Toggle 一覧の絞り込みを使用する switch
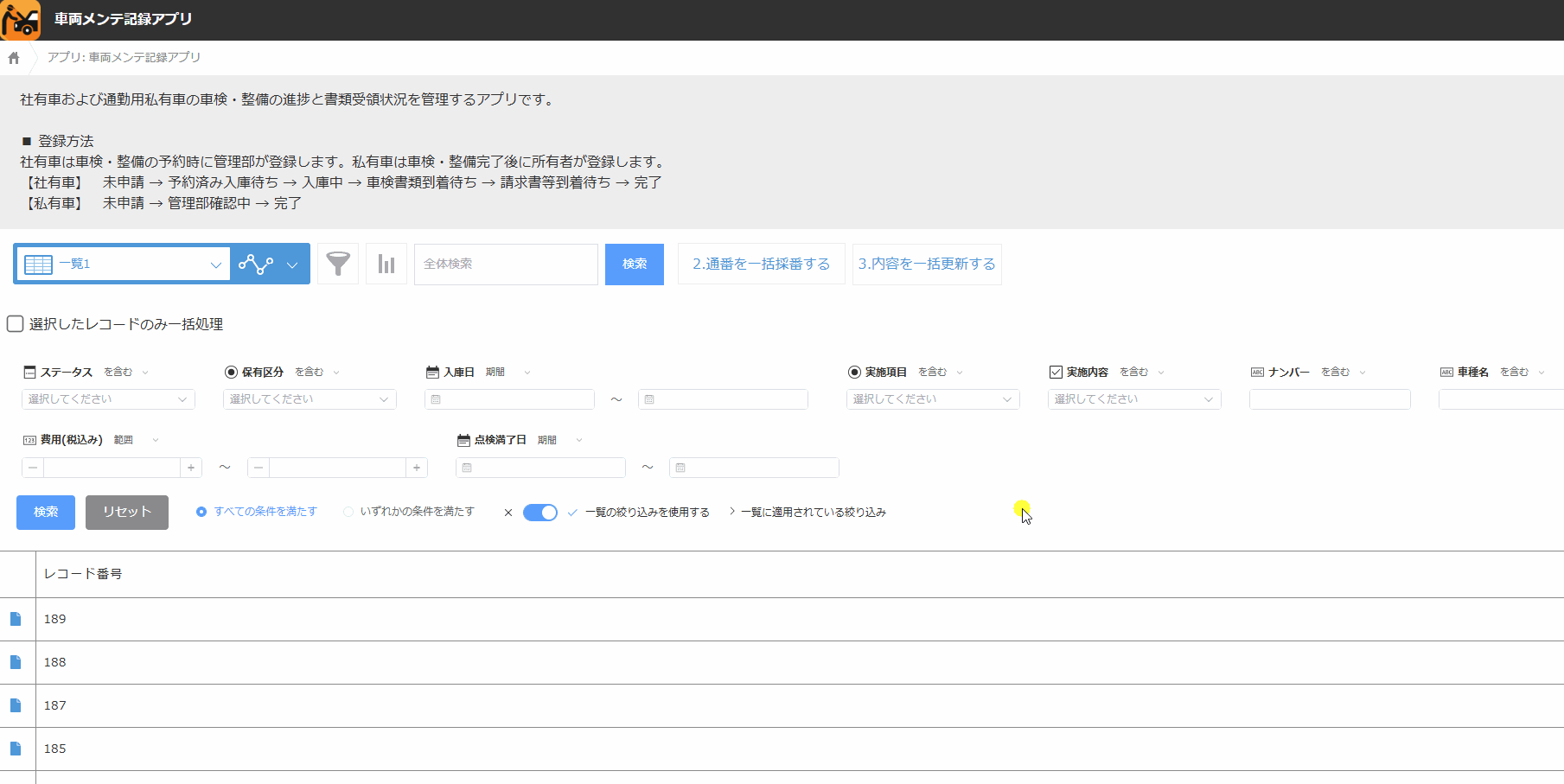This screenshot has height=784, width=1564. [540, 513]
